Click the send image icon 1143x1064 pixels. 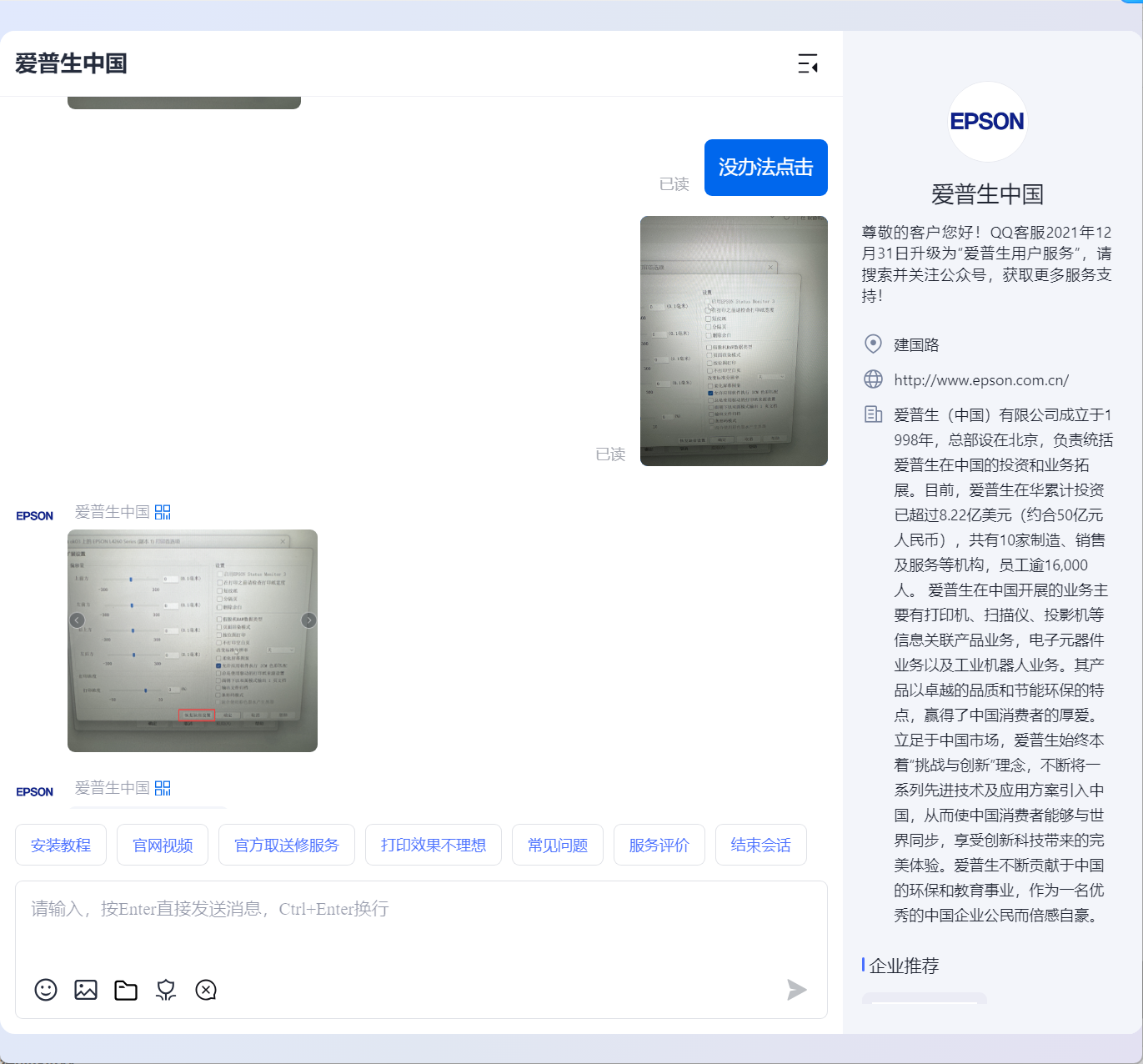[x=86, y=990]
